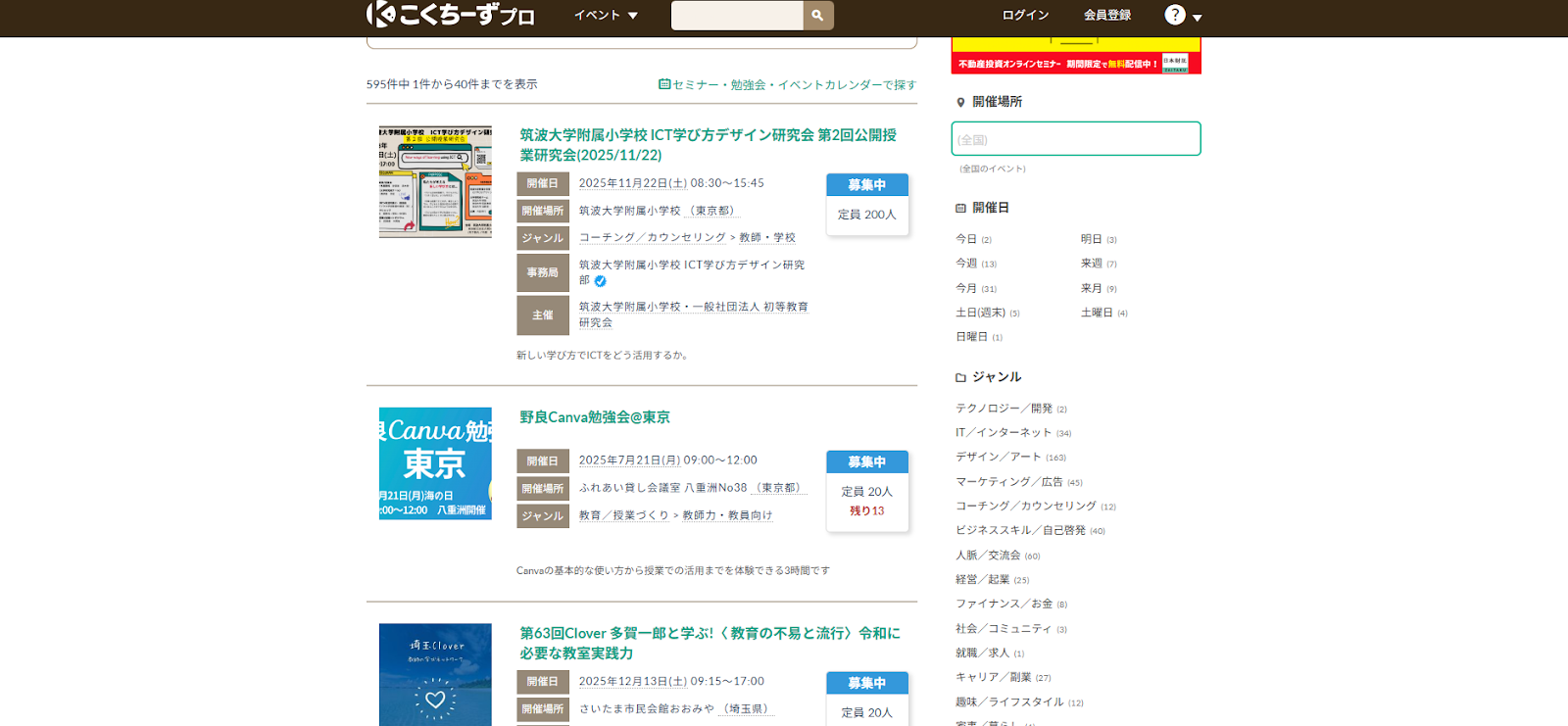Screen dimensions: 1568x726
Task: Select date 2025年12月13日(土) link
Action: (633, 682)
